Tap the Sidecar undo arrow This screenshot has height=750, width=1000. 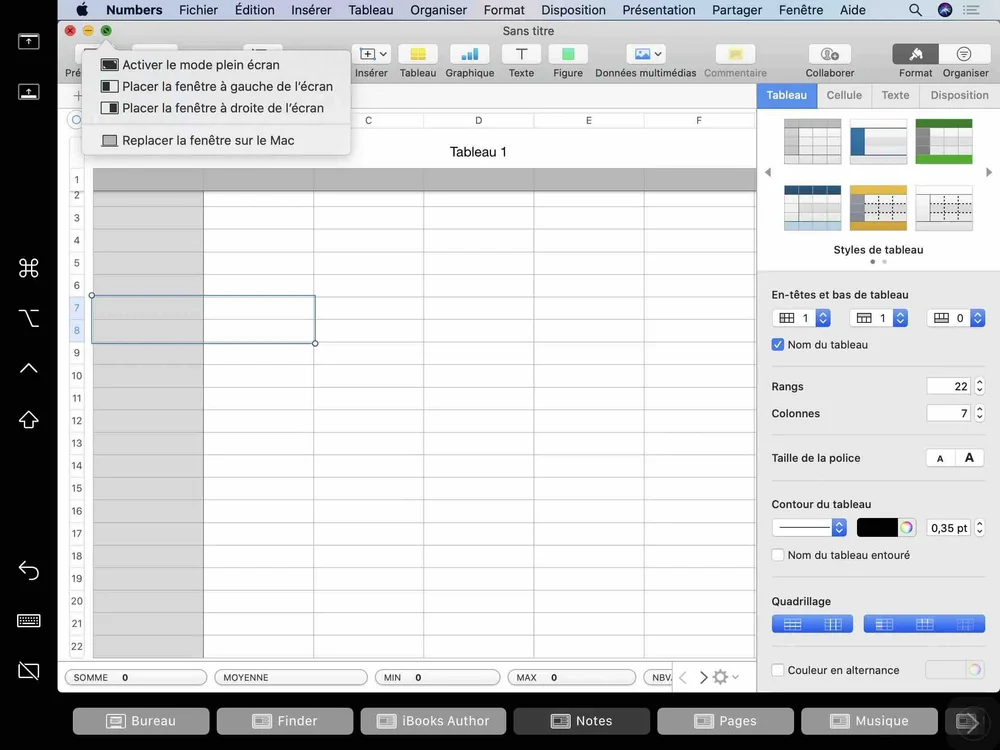pos(29,570)
